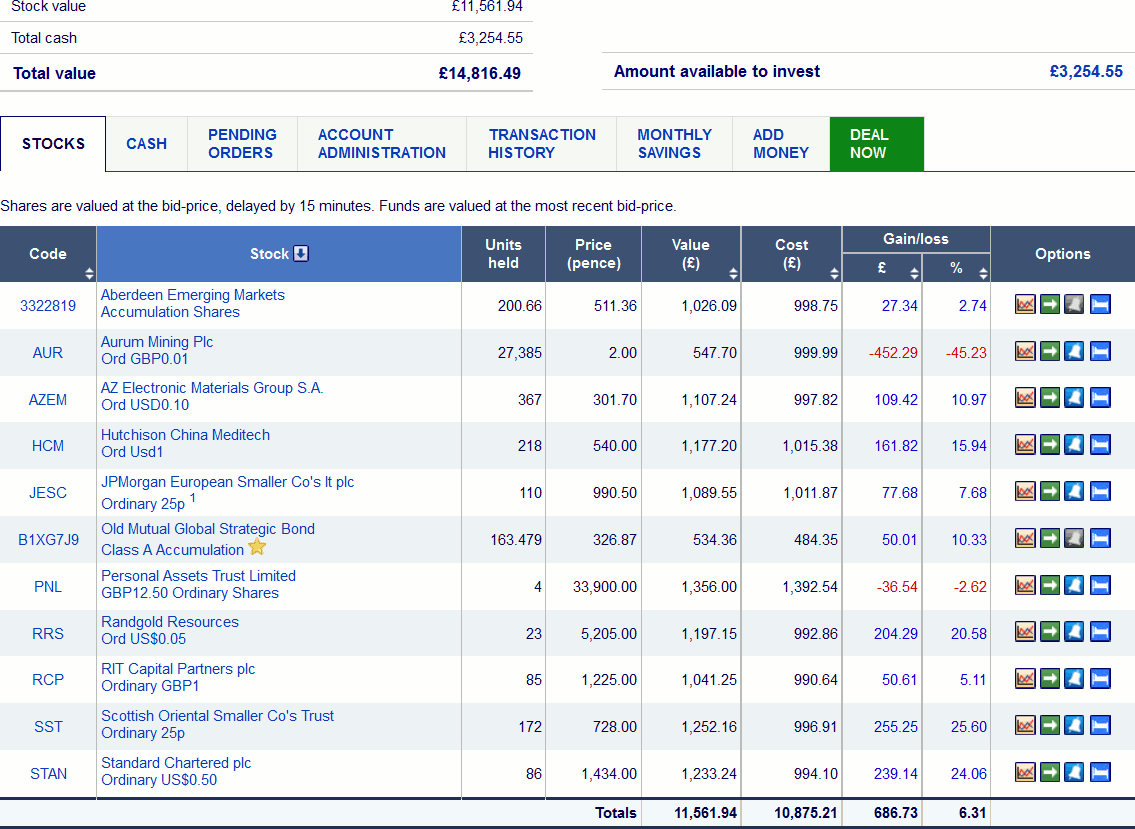Click the blue bed-shaped icon in the AUR row
This screenshot has width=1135, height=829.
[x=1100, y=352]
